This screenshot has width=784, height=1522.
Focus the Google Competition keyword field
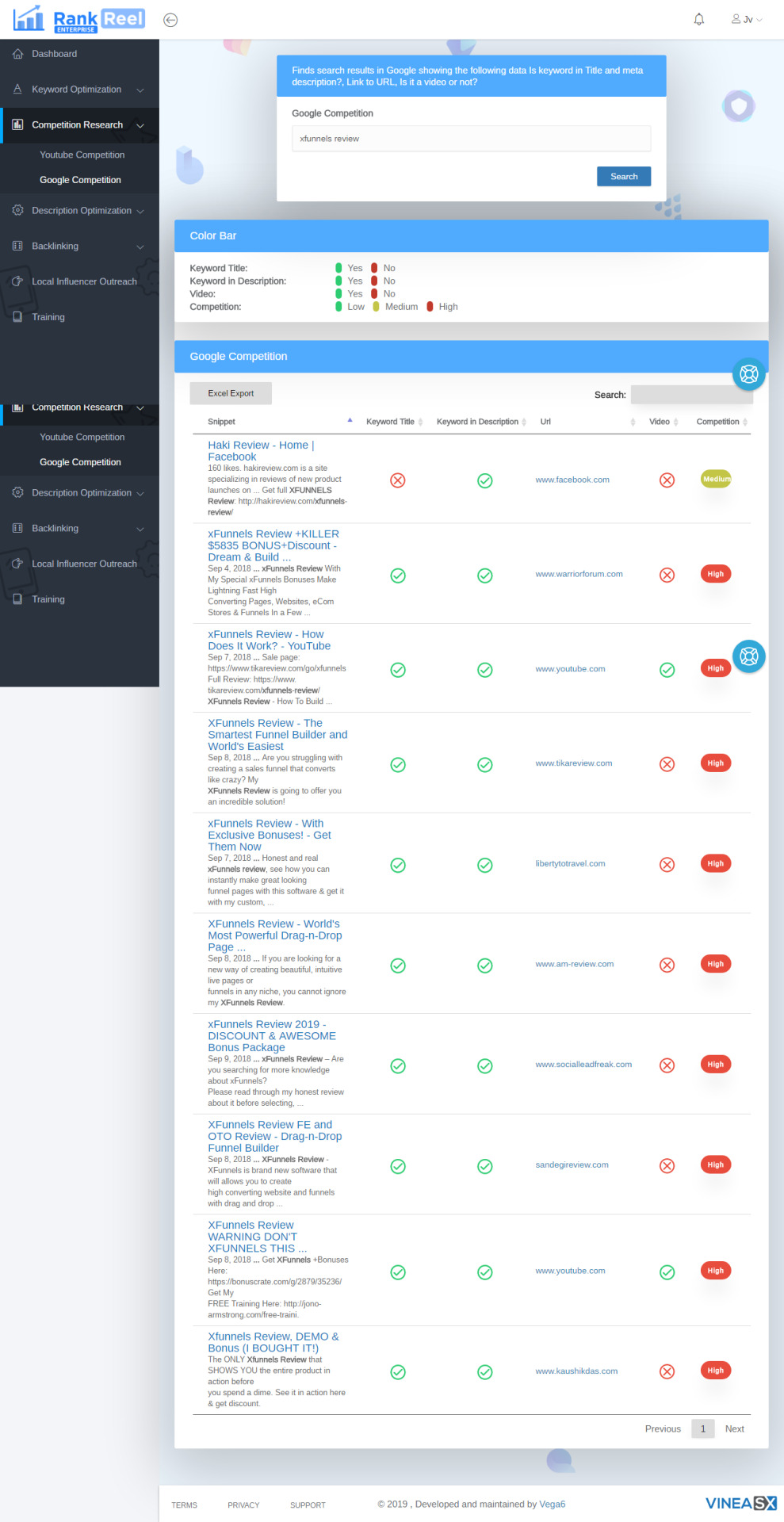471,139
